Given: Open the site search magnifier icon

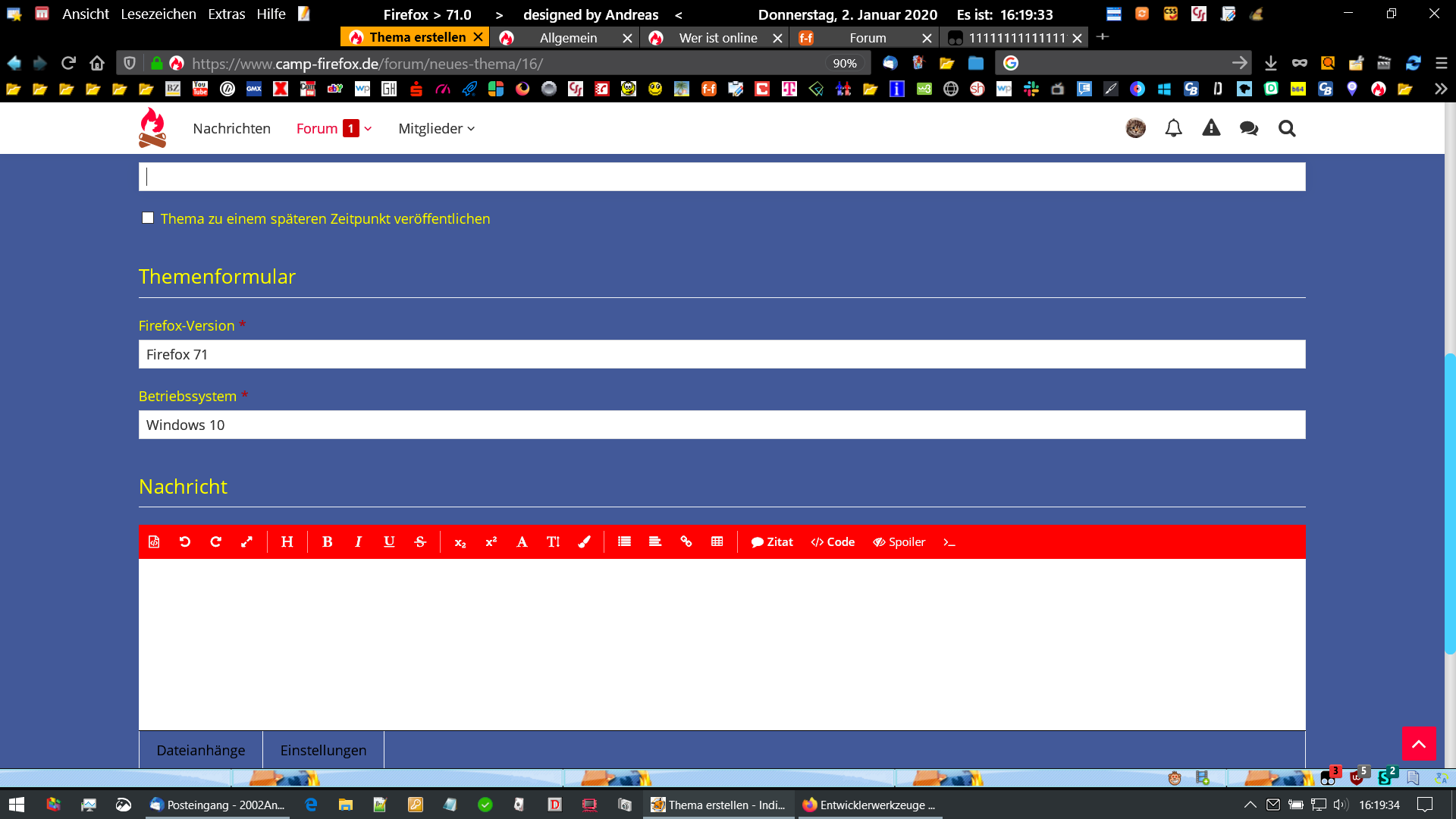Looking at the screenshot, I should [1287, 128].
